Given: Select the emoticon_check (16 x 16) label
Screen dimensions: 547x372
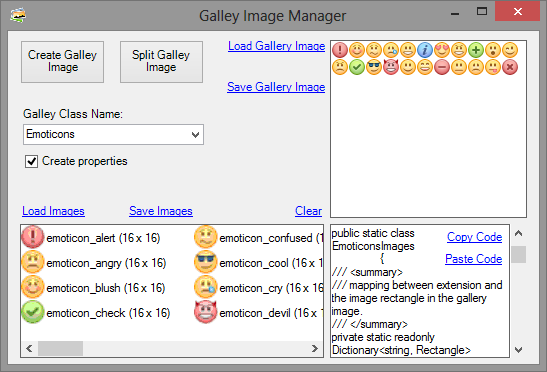Looking at the screenshot, I should 108,313.
